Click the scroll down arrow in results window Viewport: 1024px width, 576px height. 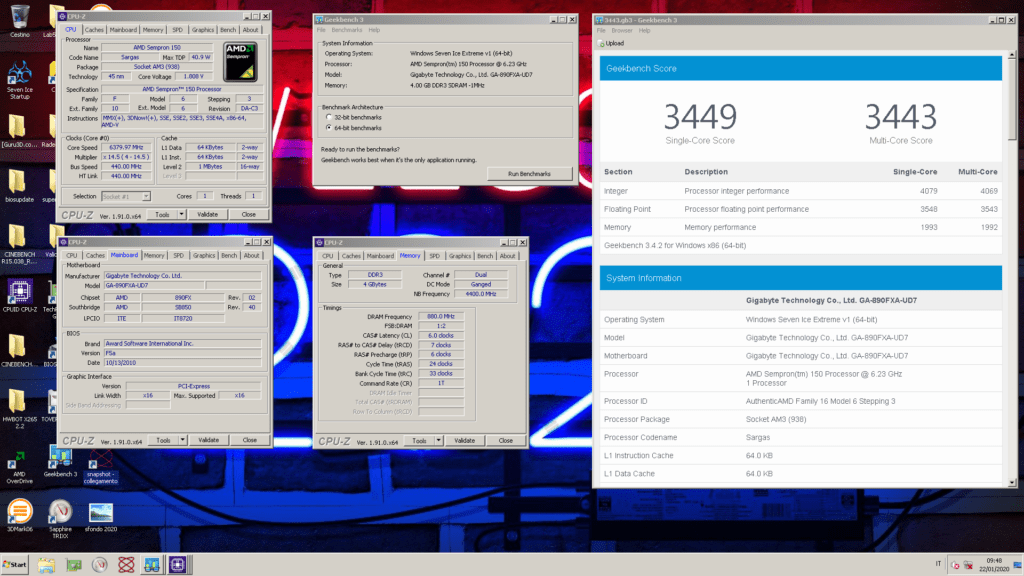[1012, 483]
